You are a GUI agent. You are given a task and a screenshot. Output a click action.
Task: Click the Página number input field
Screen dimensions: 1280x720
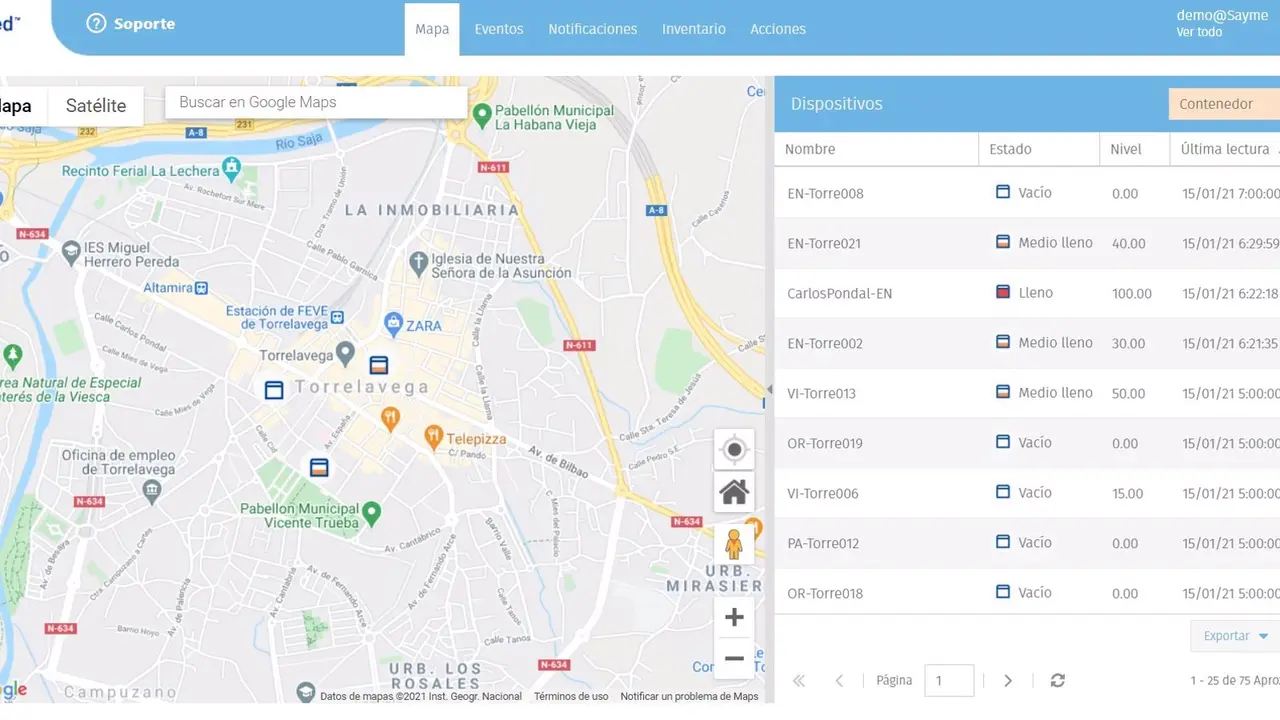(948, 680)
